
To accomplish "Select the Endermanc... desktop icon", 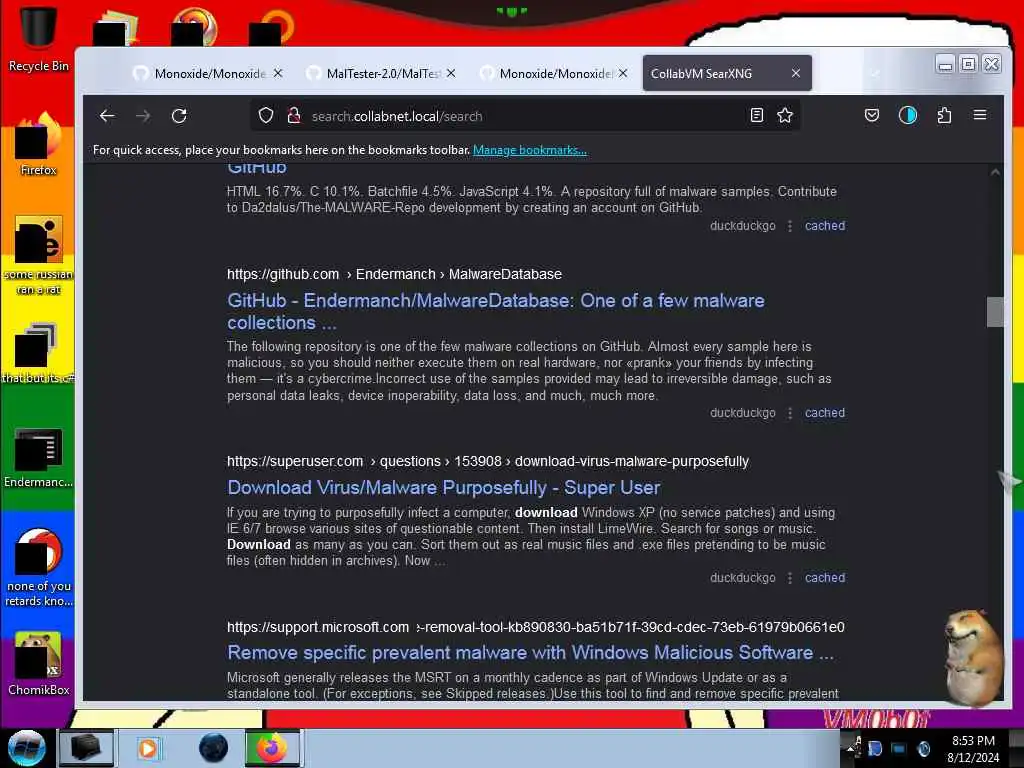I will point(38,458).
